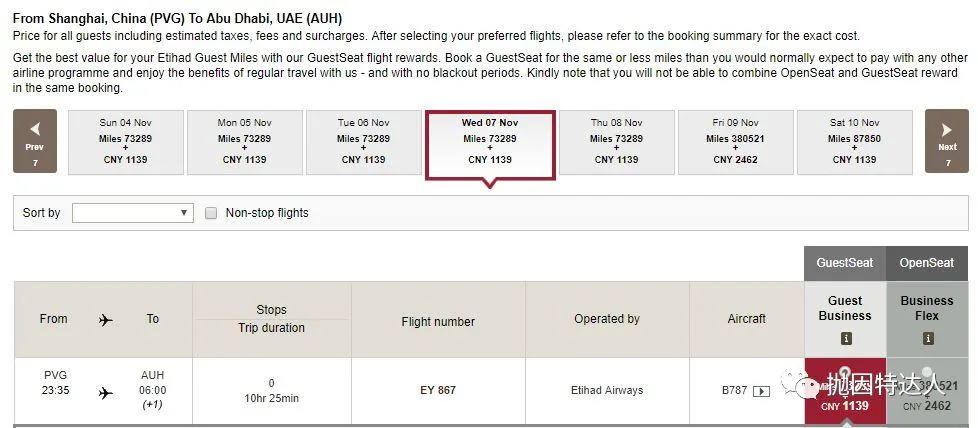Click the Next 7 days arrow
Screen dimensions: 978x428
tap(946, 142)
